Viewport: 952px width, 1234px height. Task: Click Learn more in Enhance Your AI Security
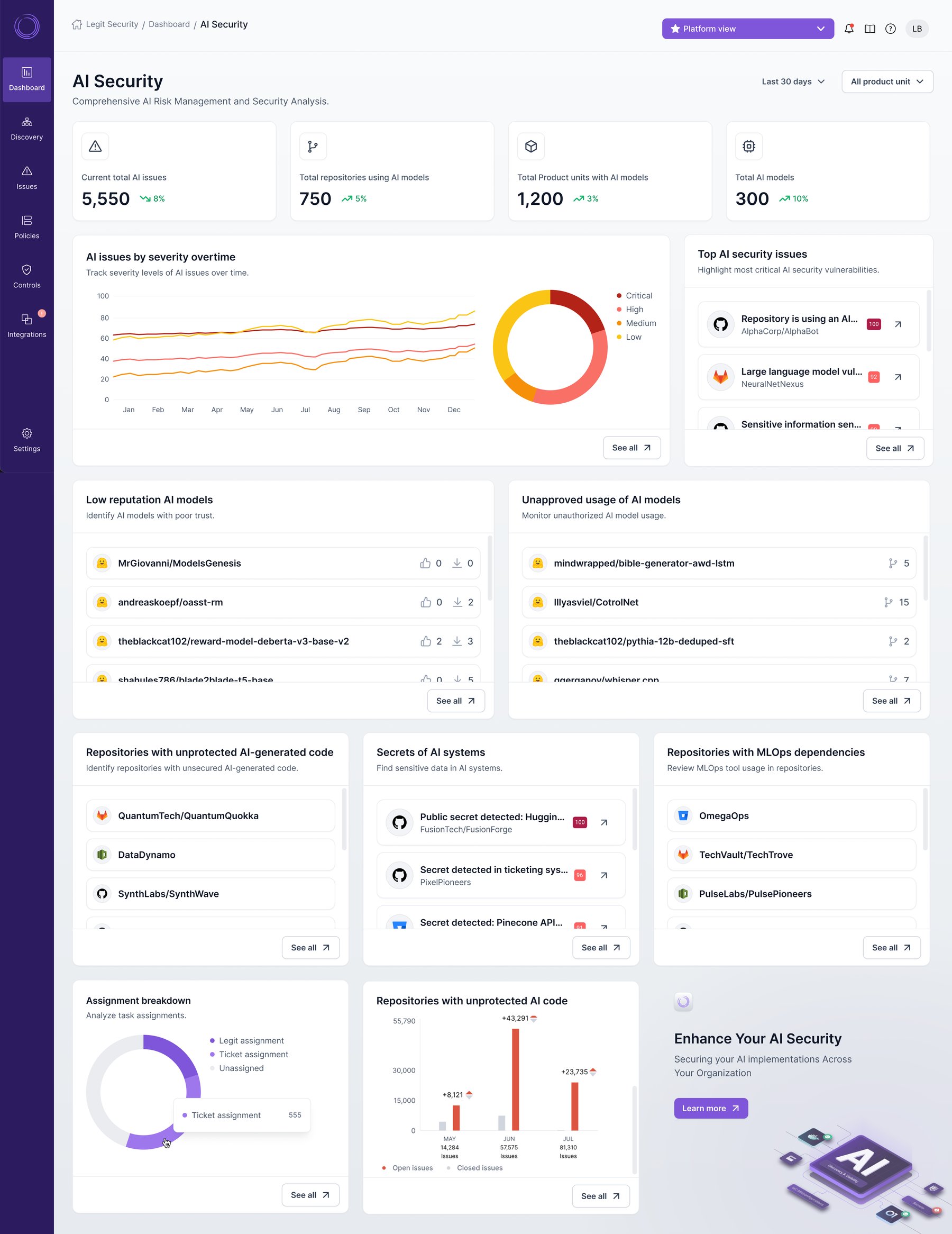[x=710, y=1108]
